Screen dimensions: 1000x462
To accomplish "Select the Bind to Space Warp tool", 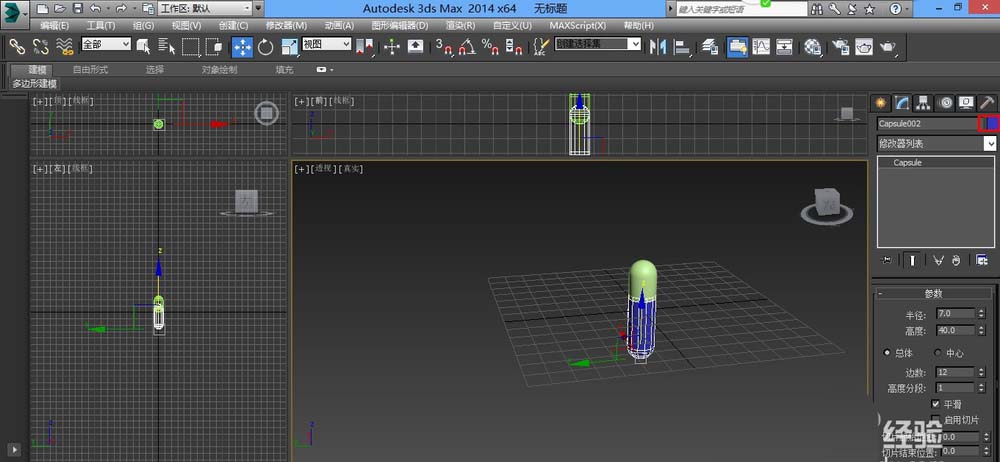I will click(64, 47).
